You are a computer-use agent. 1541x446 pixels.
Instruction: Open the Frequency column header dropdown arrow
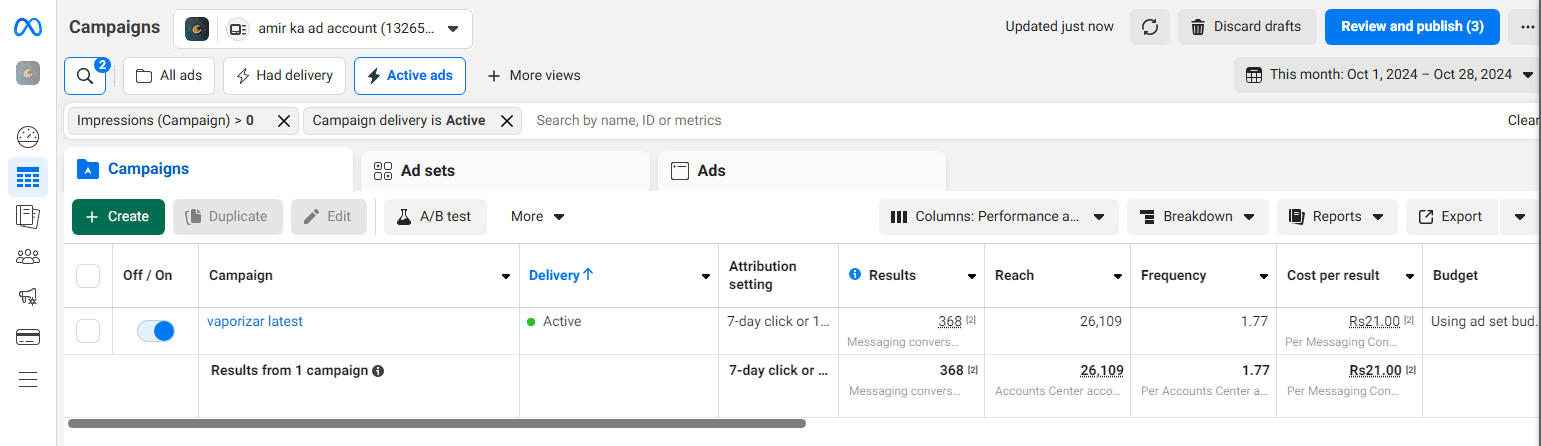pos(1263,276)
